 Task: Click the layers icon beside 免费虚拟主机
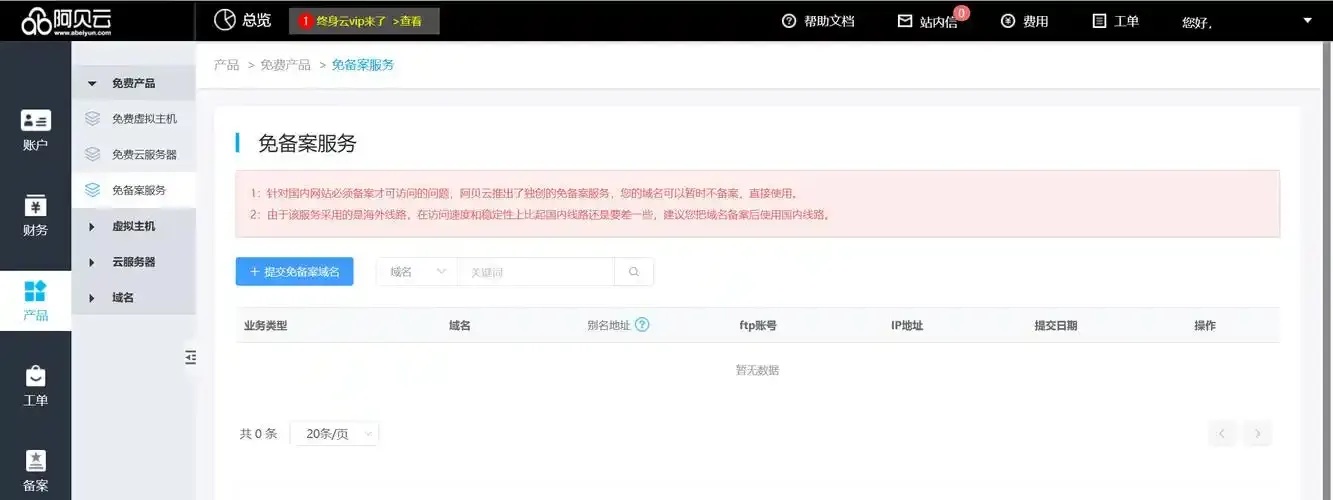coord(92,118)
